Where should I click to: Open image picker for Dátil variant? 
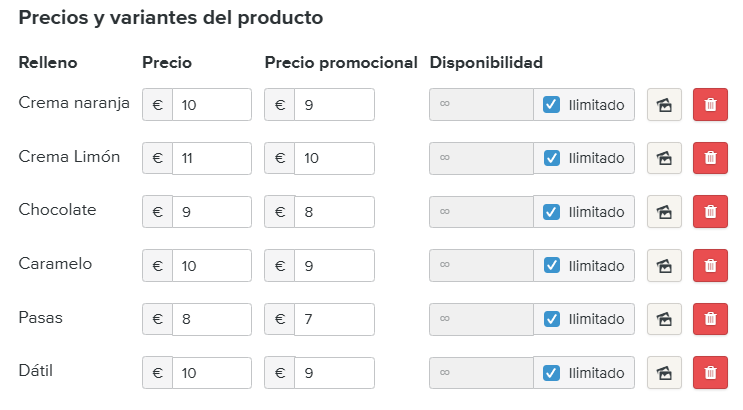tap(662, 373)
